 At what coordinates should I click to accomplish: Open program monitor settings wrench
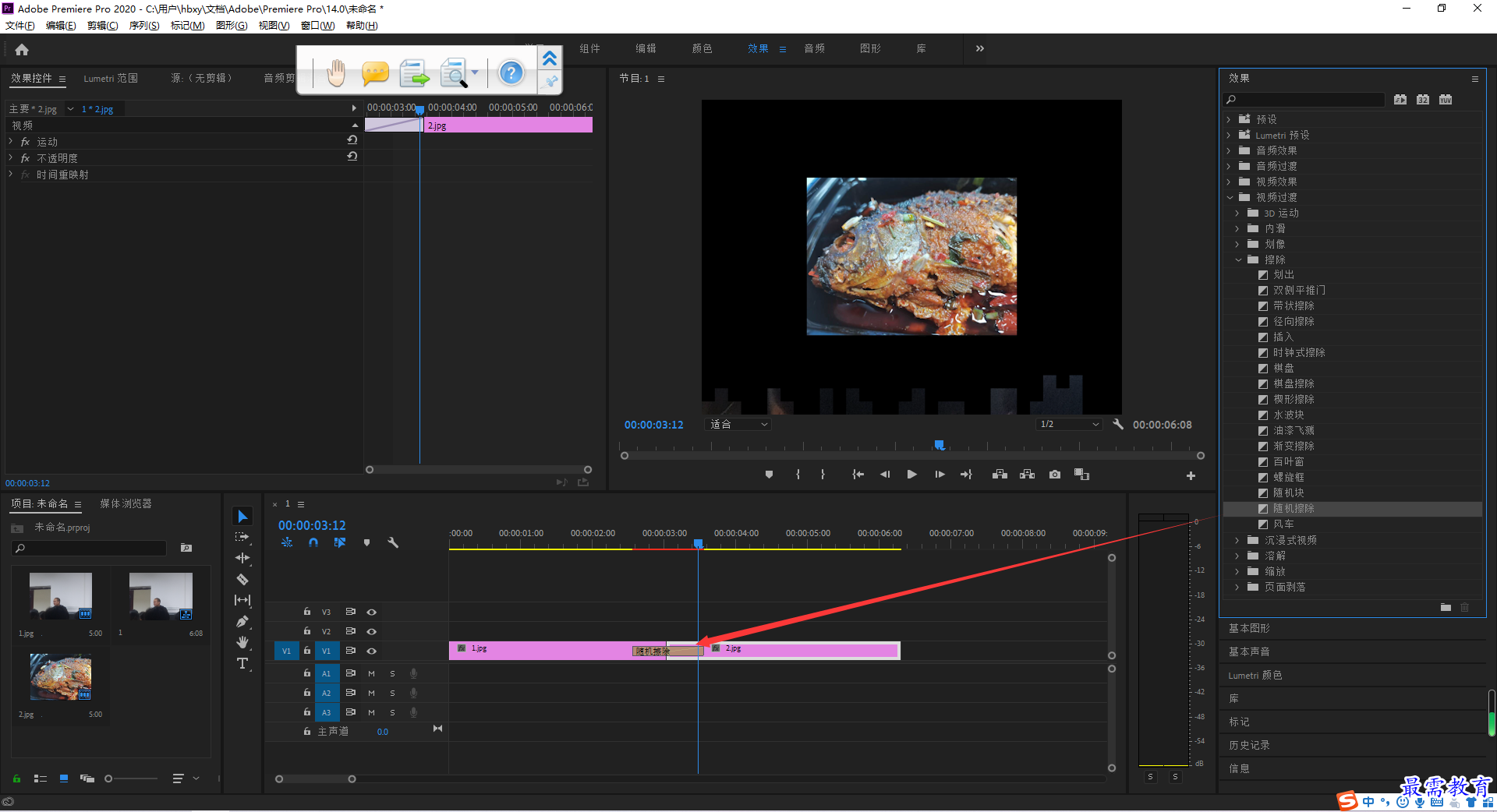1118,424
